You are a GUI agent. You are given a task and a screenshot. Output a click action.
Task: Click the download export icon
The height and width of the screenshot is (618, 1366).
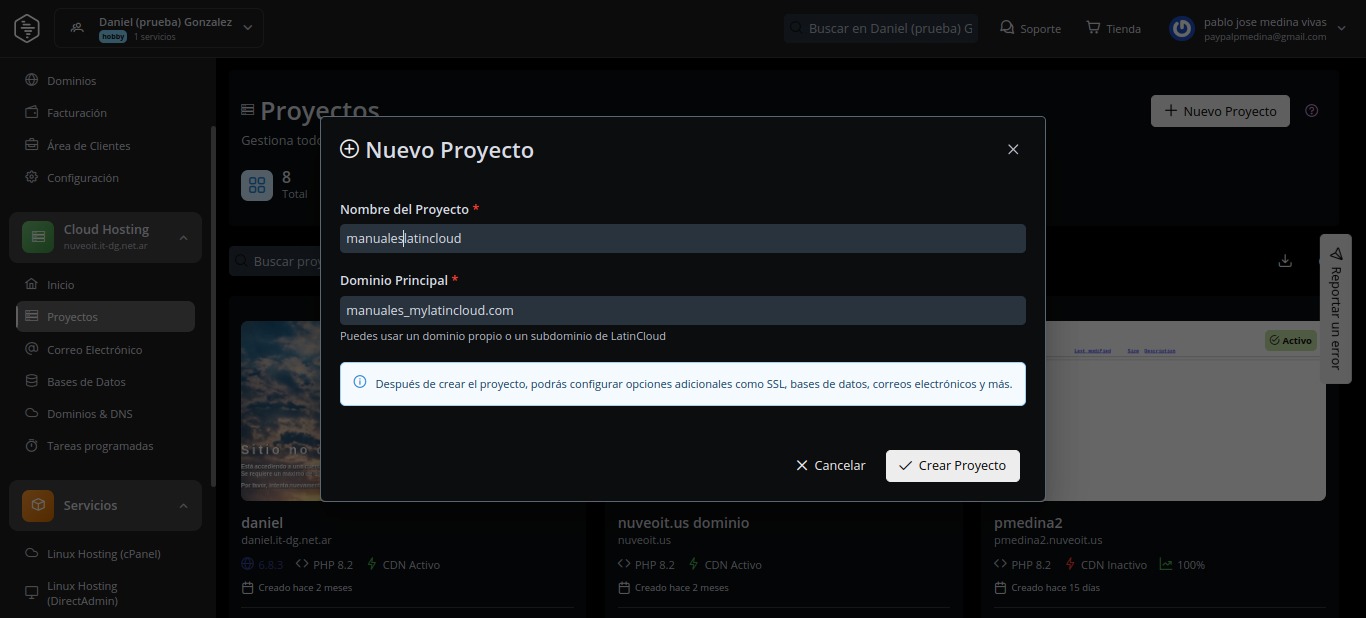(x=1285, y=261)
